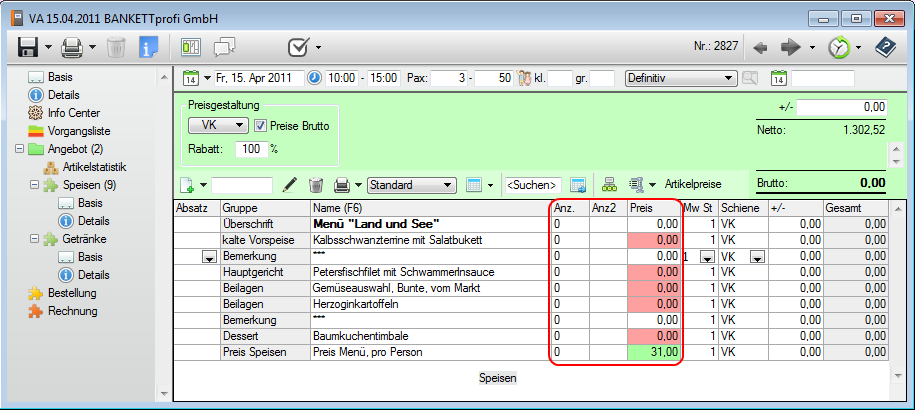Click the help book icon top right
Screen dimensions: 916x410
pyautogui.click(x=885, y=47)
